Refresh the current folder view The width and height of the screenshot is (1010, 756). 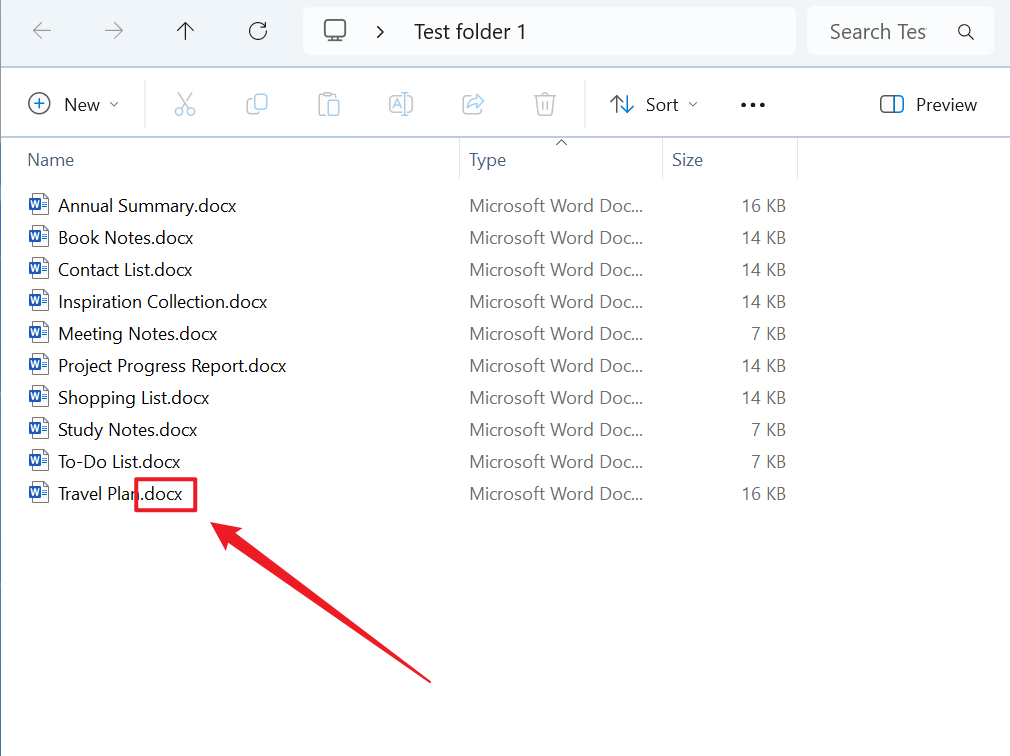pos(258,31)
